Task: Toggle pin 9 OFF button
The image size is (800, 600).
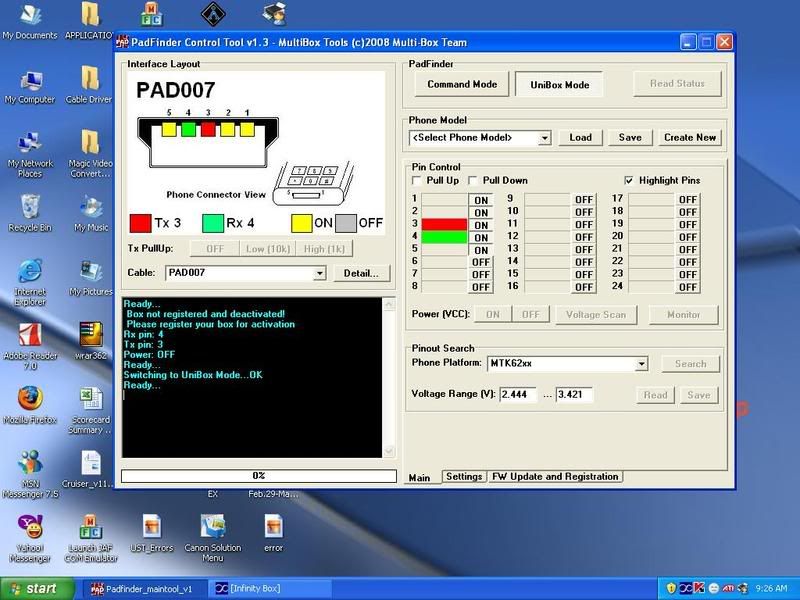Action: click(584, 199)
